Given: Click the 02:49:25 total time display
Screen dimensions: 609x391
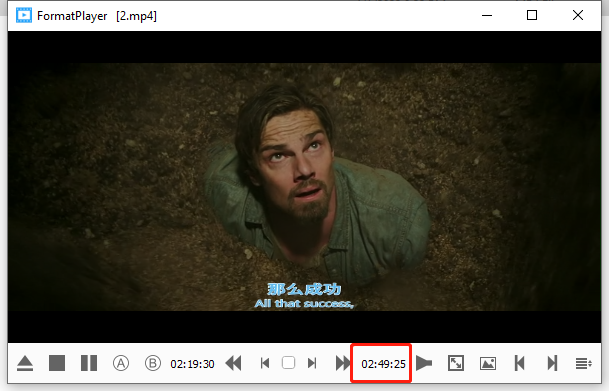Looking at the screenshot, I should (383, 364).
